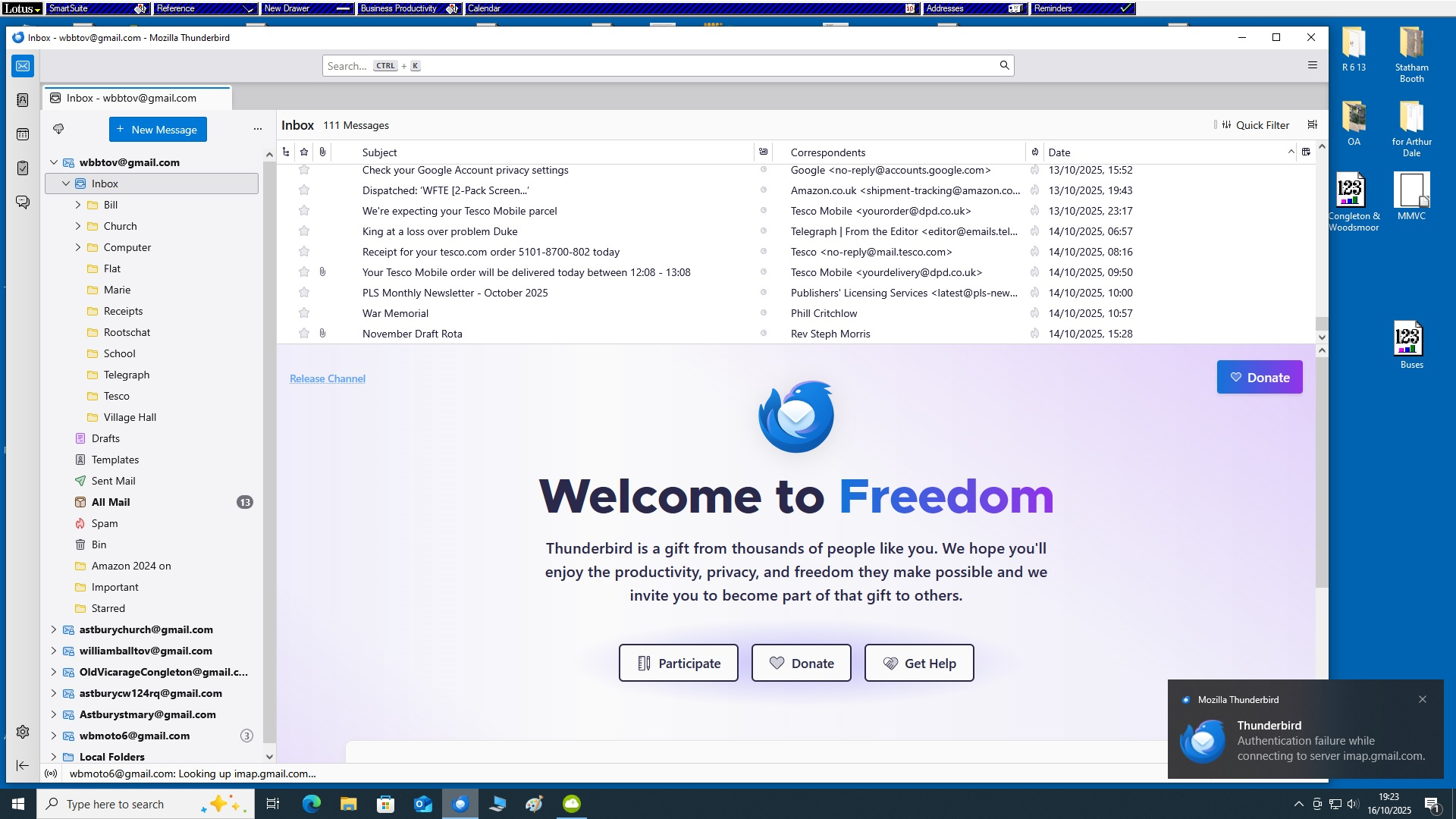Toggle the Quick Filter bar
This screenshot has width=1456, height=819.
coord(1254,125)
